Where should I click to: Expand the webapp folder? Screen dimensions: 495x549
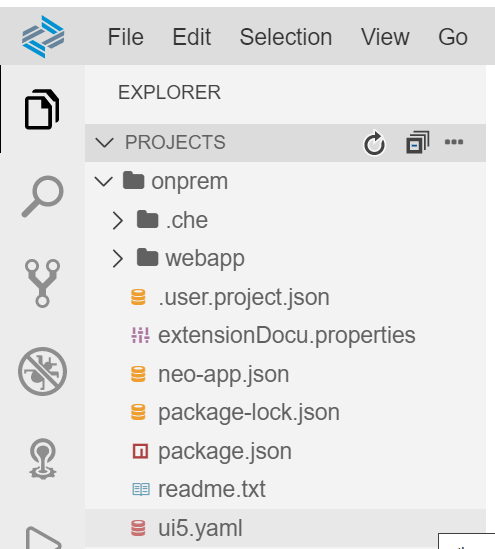point(118,259)
